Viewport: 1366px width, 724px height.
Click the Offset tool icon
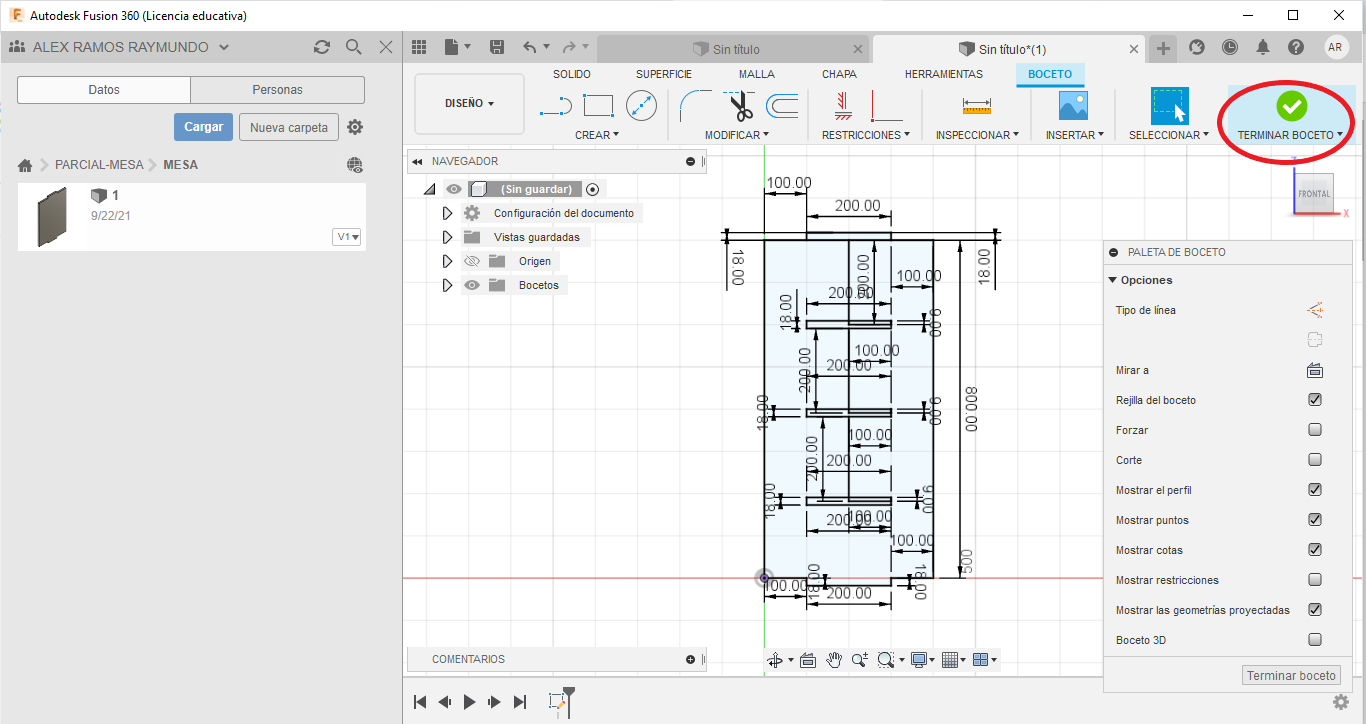click(x=782, y=106)
